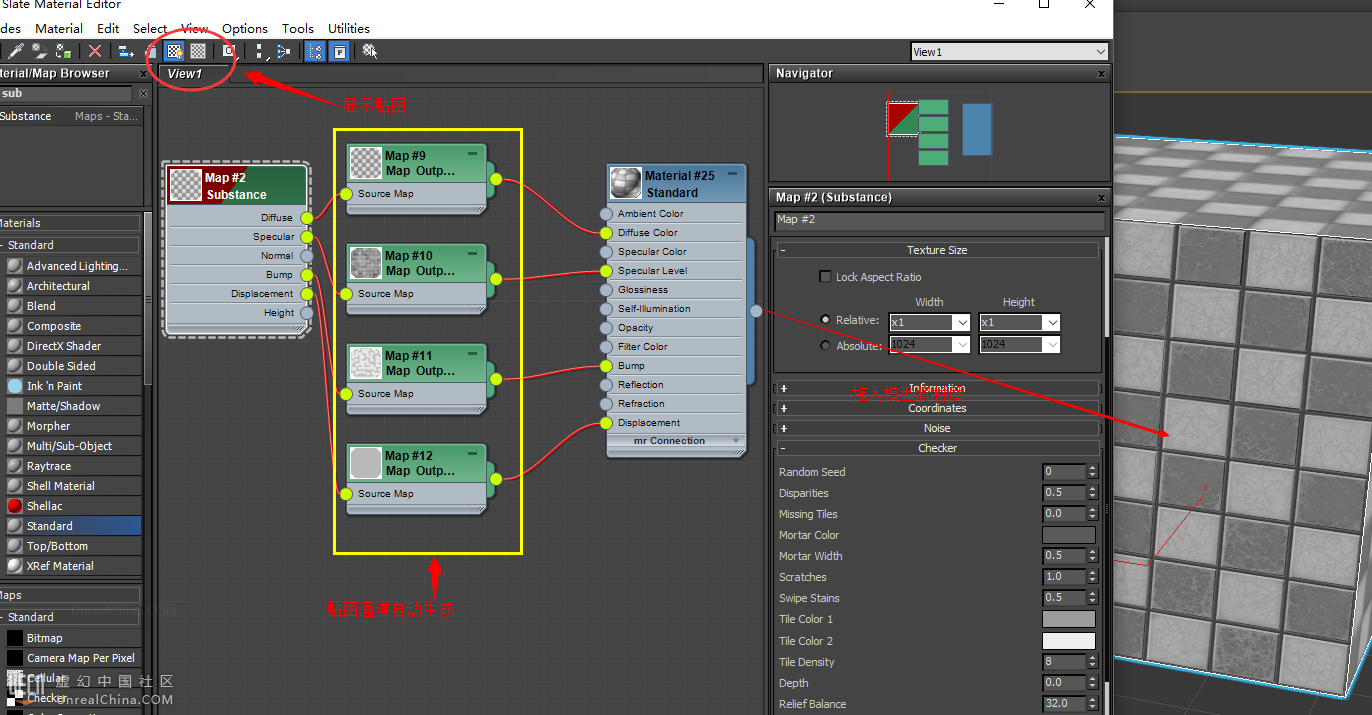Image resolution: width=1372 pixels, height=715 pixels.
Task: Click show background in preview icon
Action: 198,51
